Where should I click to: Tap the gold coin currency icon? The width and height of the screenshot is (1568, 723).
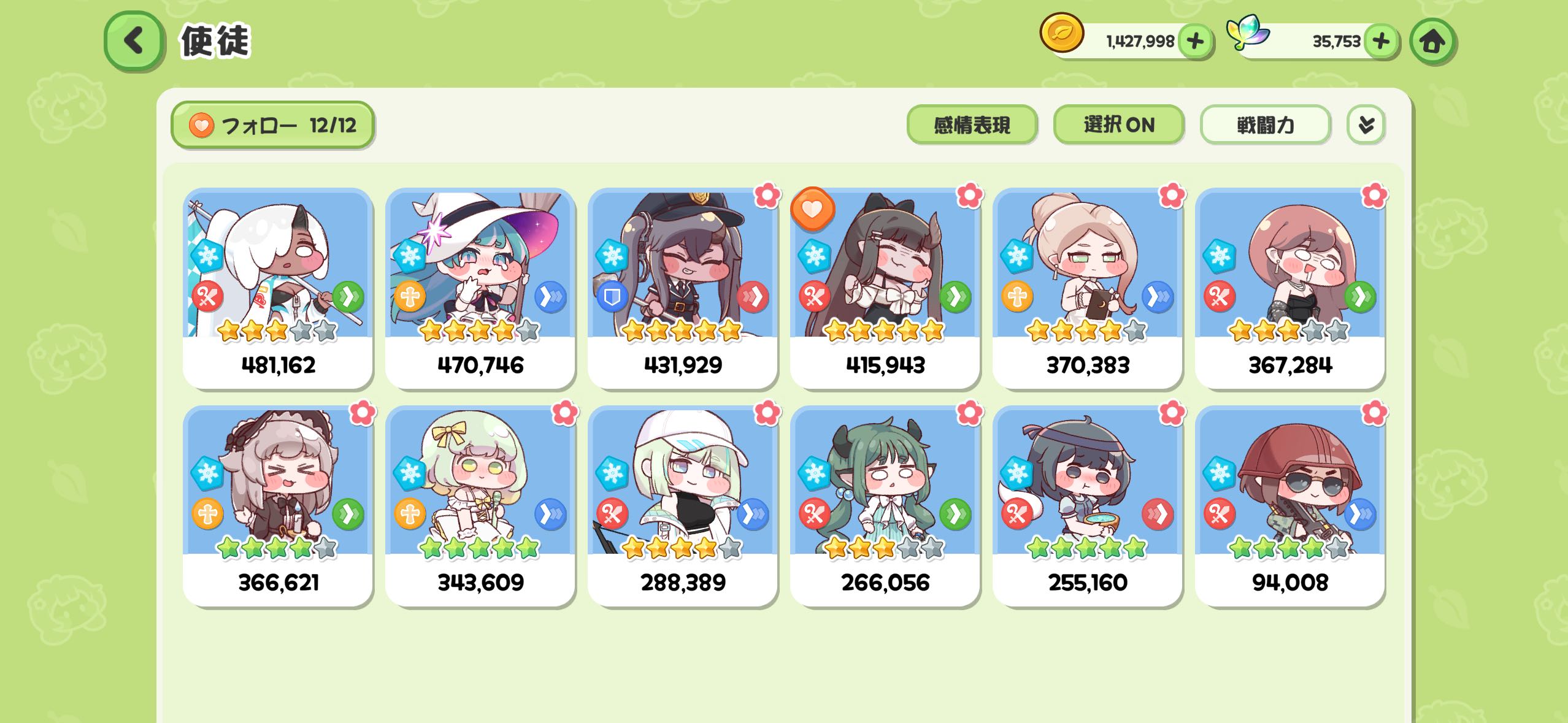(1061, 33)
